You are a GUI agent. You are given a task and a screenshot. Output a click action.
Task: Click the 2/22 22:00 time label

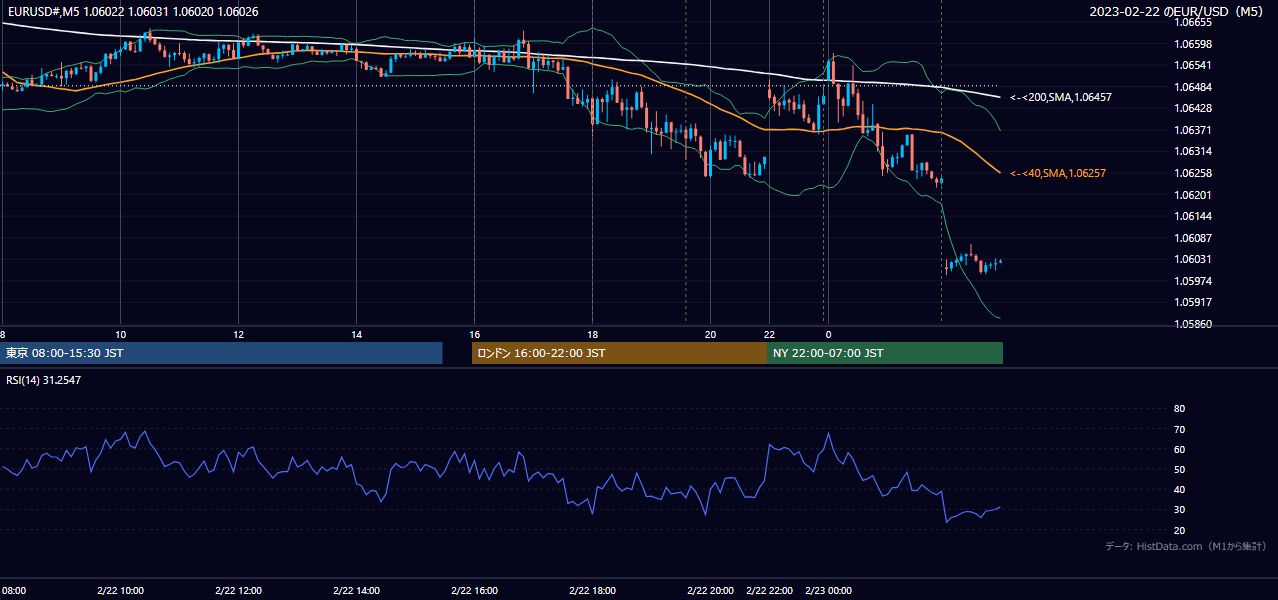coord(770,590)
